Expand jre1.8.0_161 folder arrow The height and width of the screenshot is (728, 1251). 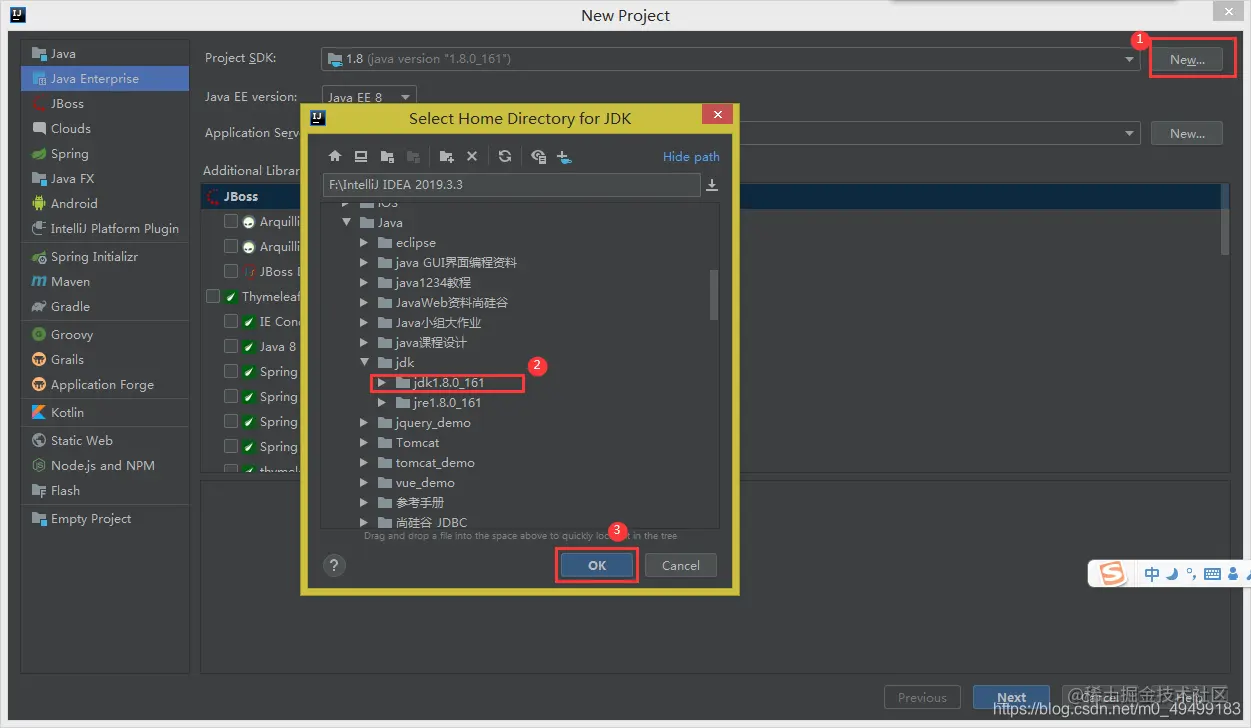pyautogui.click(x=383, y=403)
